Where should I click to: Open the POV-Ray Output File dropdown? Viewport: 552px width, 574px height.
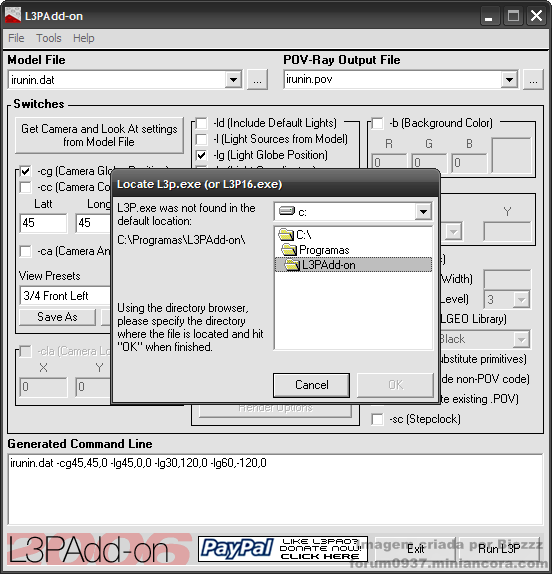coord(509,79)
